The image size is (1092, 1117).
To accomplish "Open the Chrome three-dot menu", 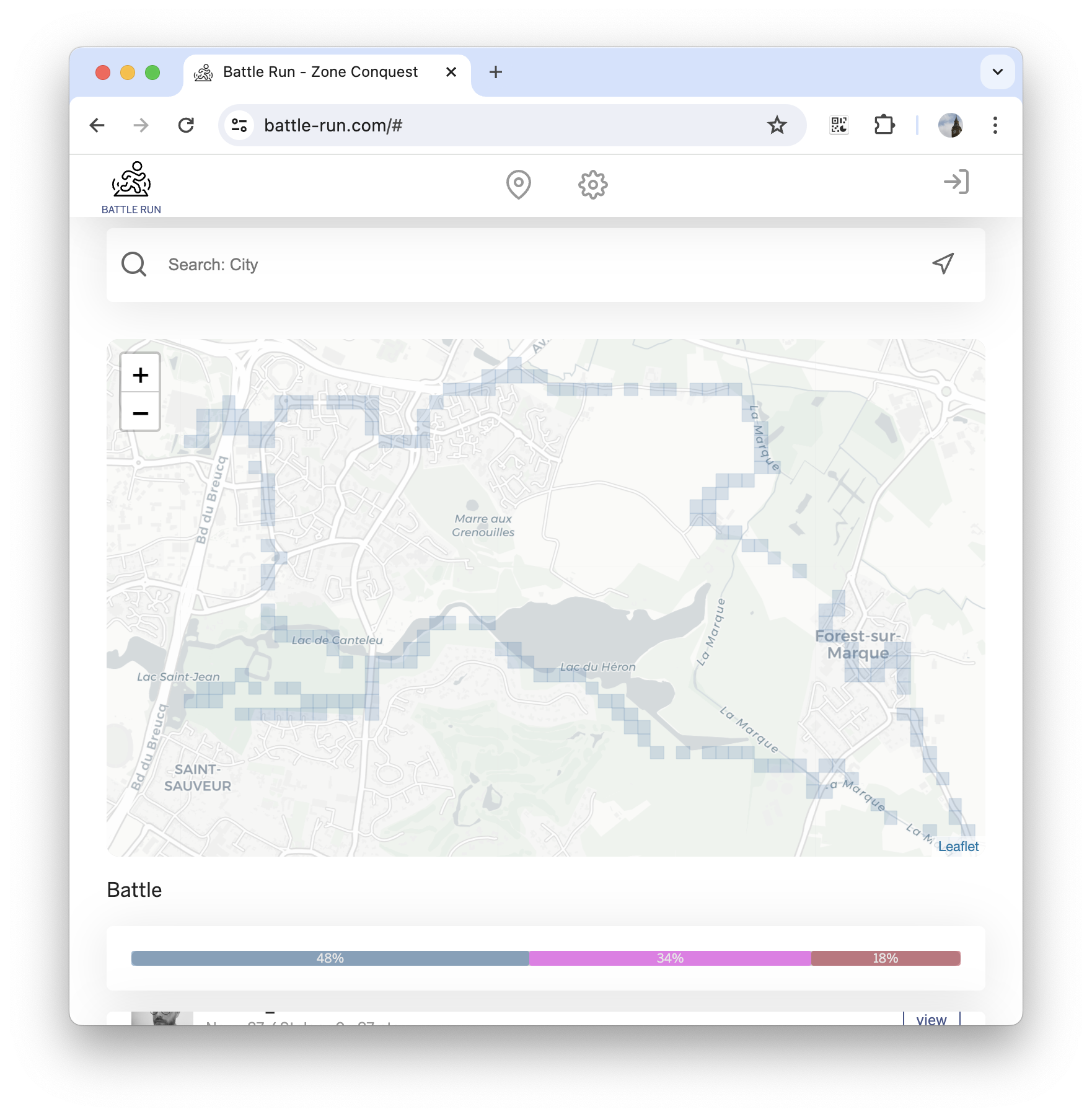I will point(995,125).
